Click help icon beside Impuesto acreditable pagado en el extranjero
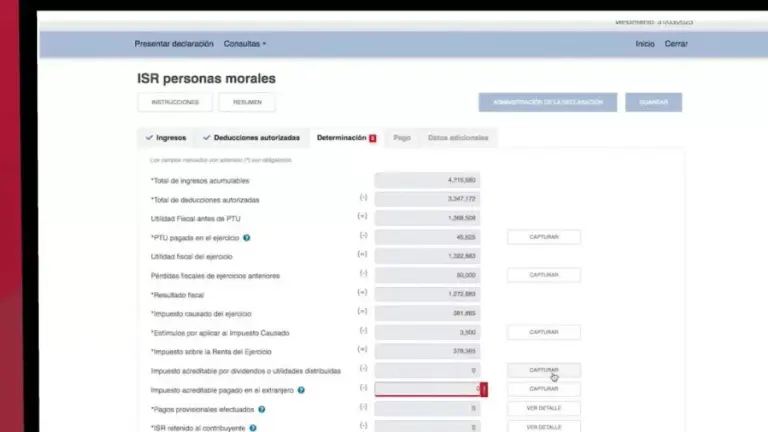Viewport: 768px width, 432px height. pos(301,390)
